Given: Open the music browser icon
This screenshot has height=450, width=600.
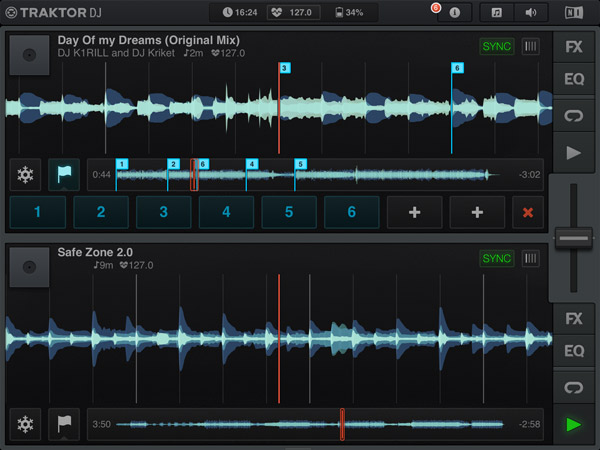Looking at the screenshot, I should coord(497,13).
